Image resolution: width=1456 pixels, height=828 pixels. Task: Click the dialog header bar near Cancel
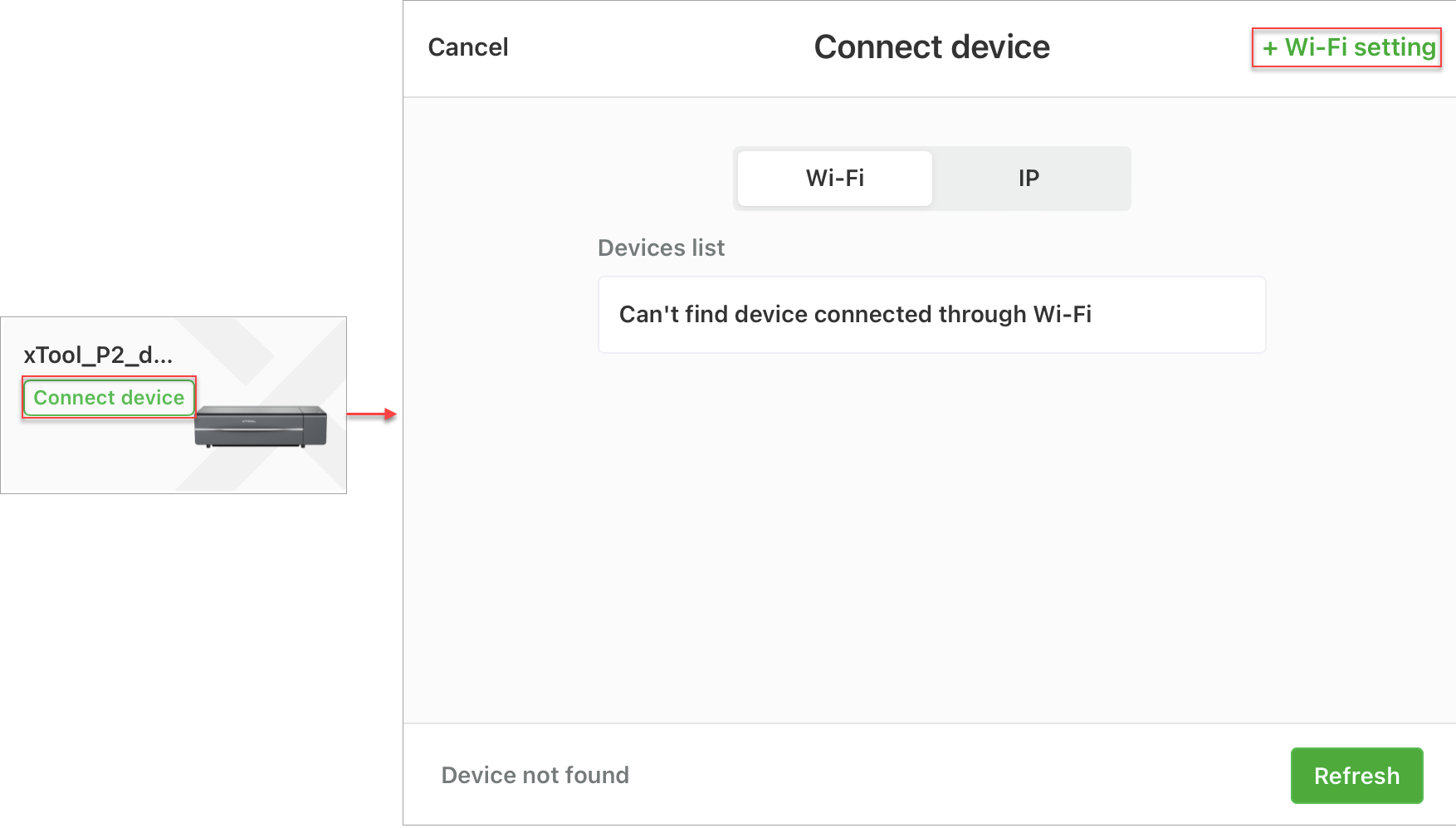click(x=647, y=48)
